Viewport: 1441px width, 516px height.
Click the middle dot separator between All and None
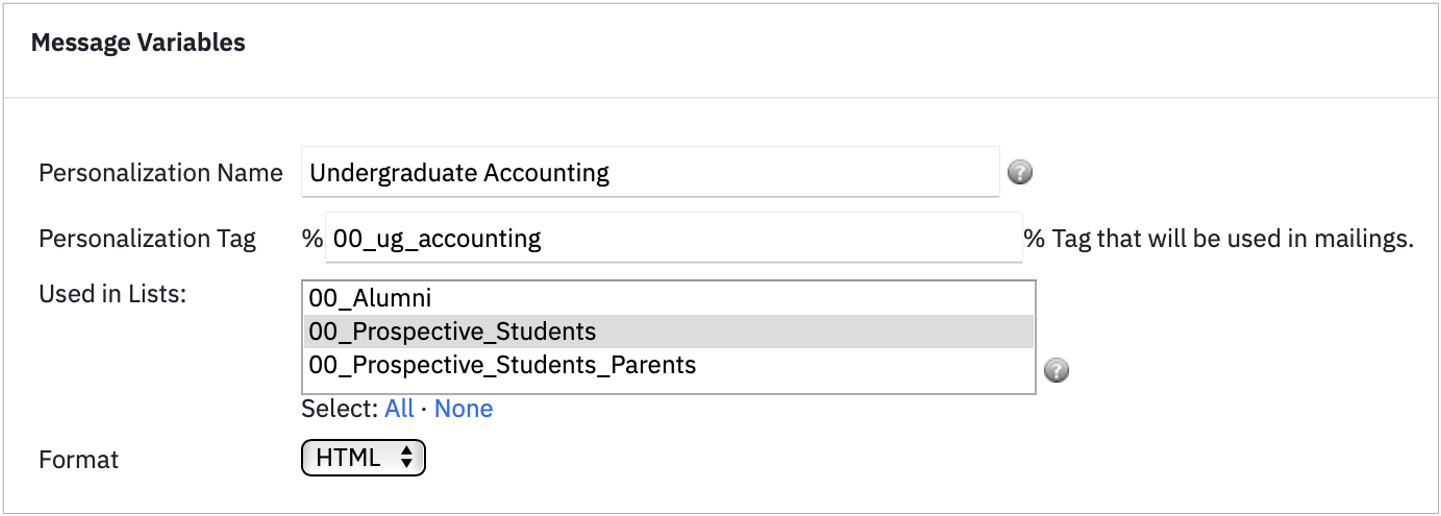tap(424, 409)
